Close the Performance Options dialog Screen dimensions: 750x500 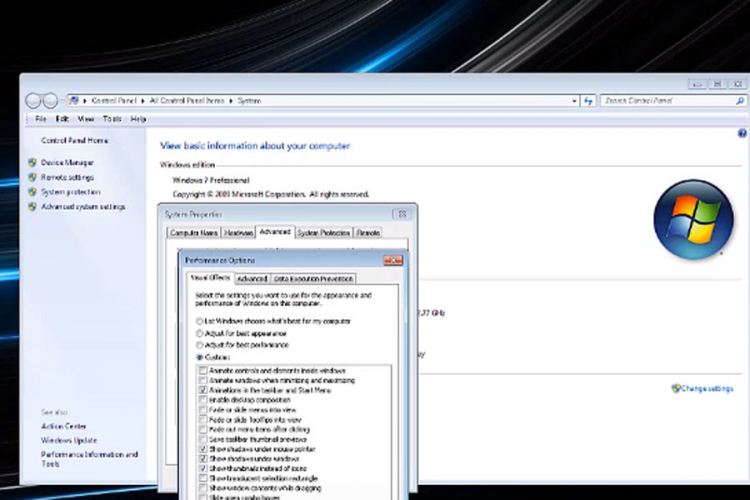click(x=393, y=260)
